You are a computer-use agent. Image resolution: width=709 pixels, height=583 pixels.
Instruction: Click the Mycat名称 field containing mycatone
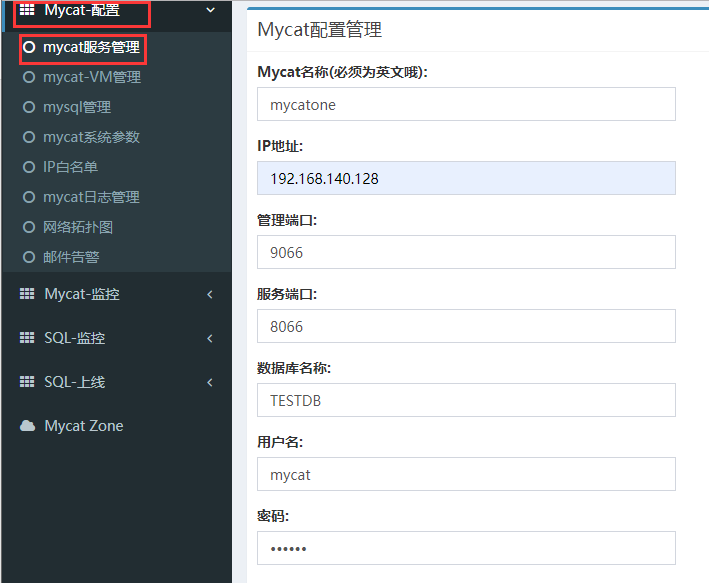[466, 104]
